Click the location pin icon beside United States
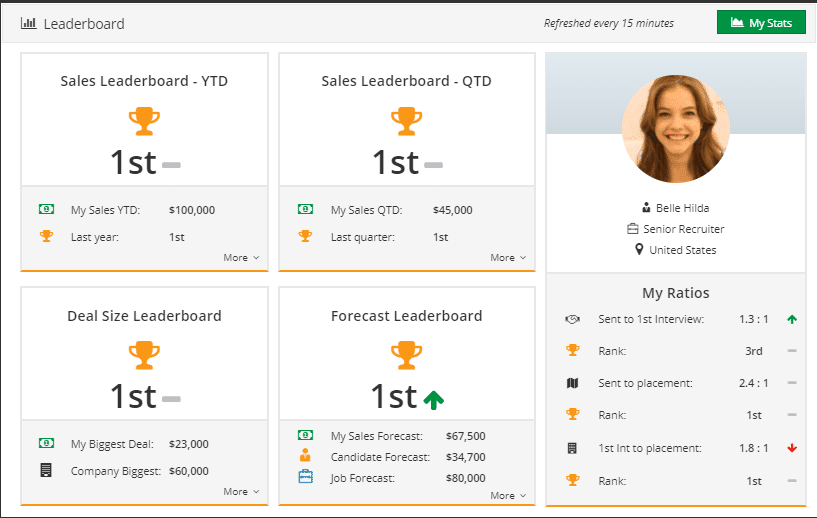Screen dimensions: 817x518 (x=639, y=250)
